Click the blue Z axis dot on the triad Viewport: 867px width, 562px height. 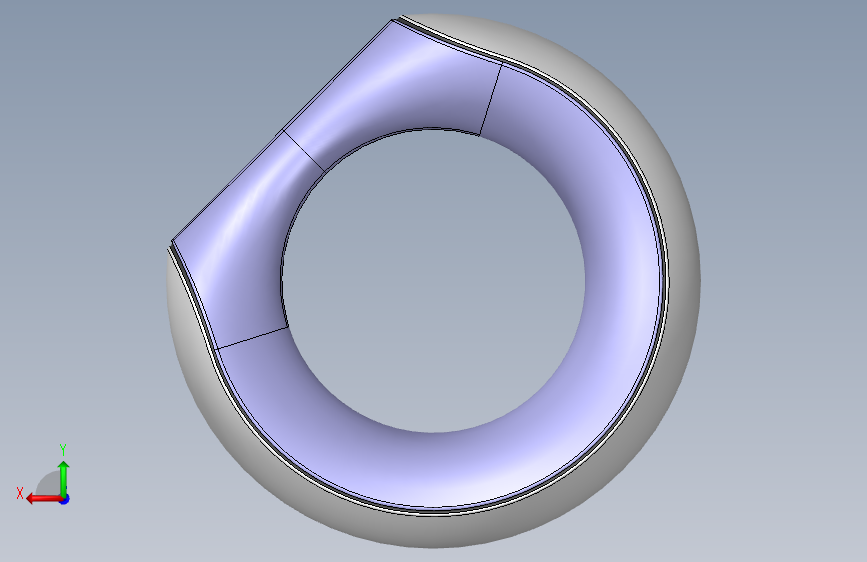[65, 499]
